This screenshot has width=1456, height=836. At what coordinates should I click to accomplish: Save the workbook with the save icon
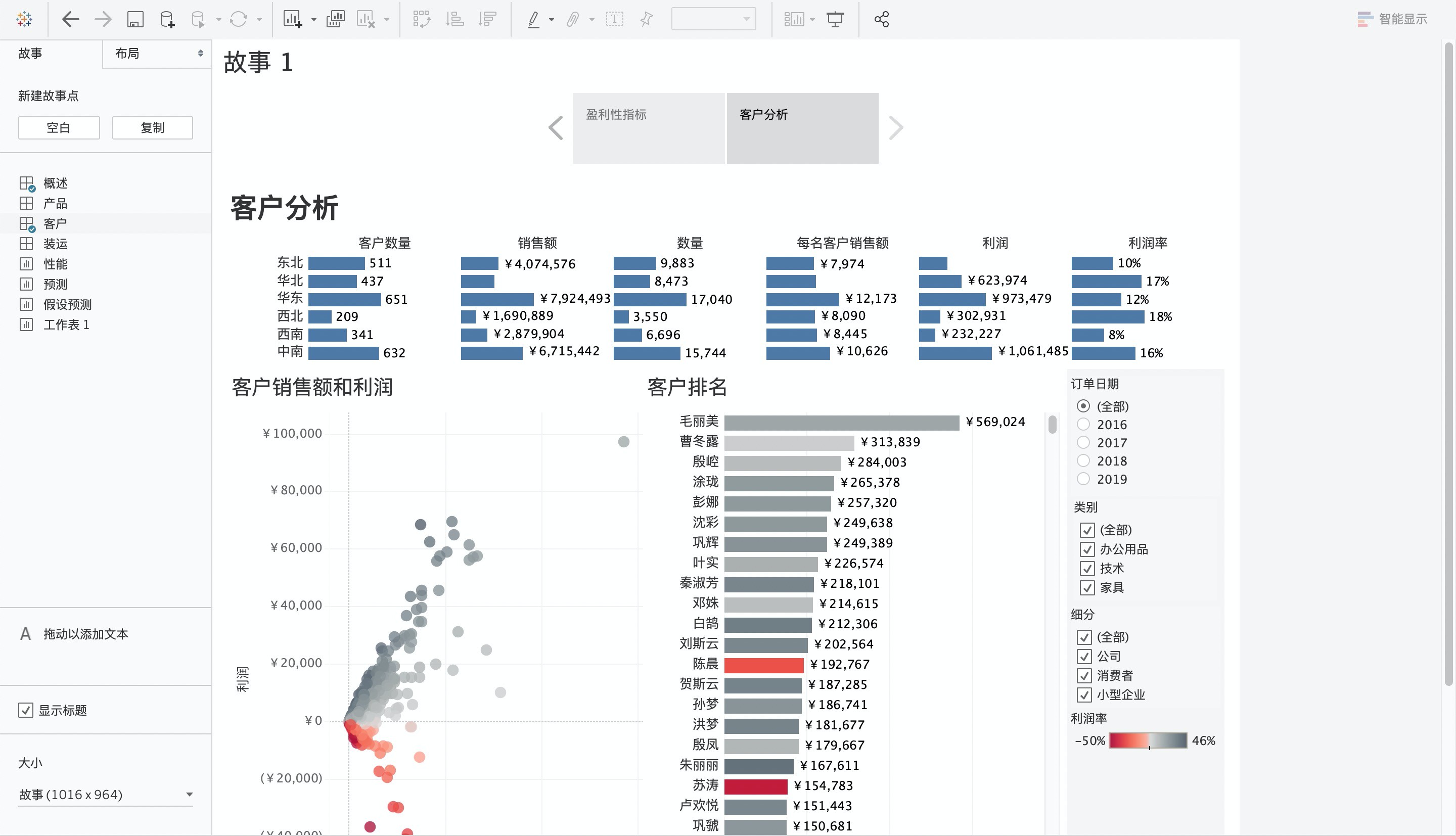[x=135, y=20]
